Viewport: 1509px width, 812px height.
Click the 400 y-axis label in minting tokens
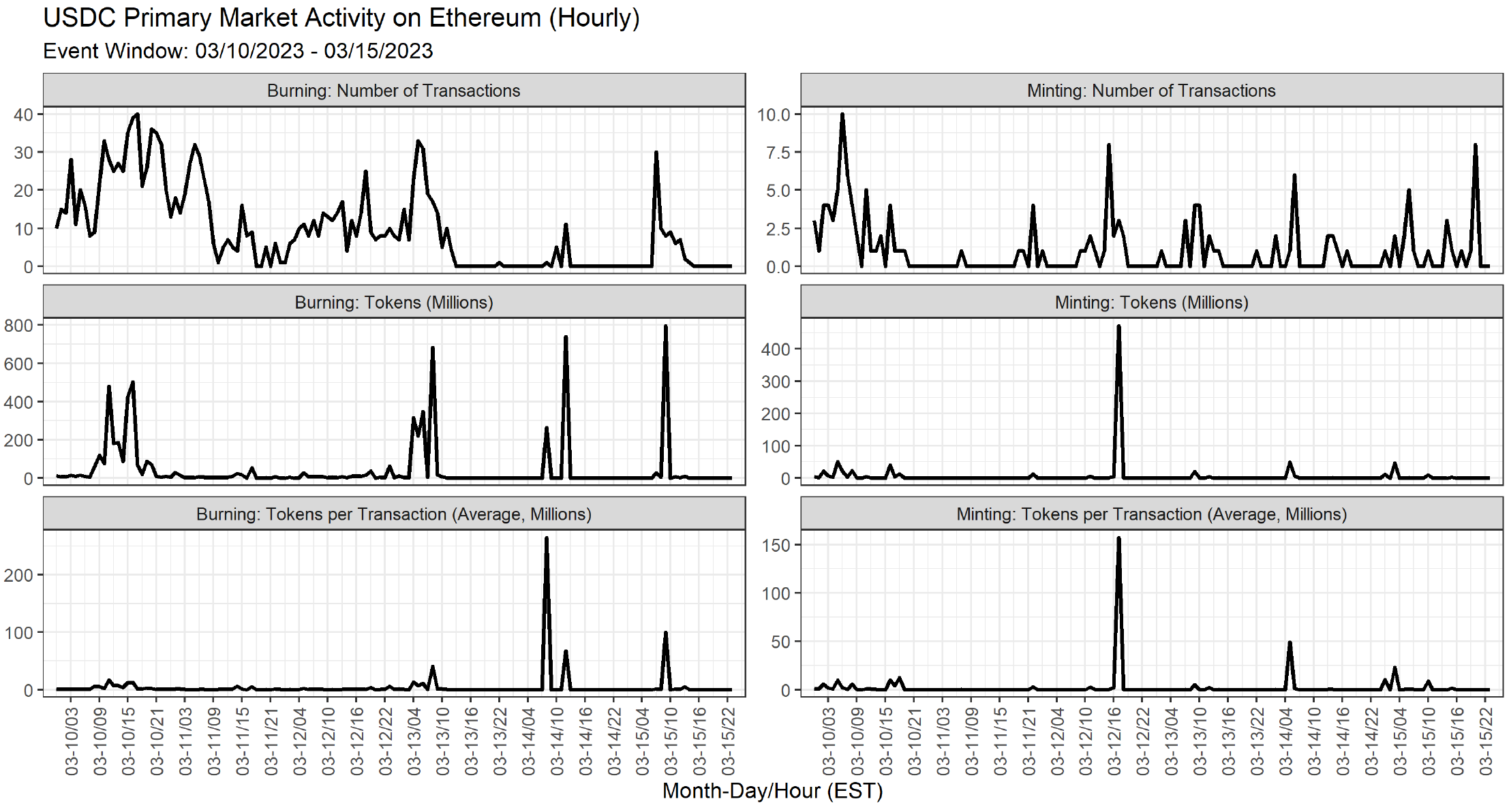776,349
